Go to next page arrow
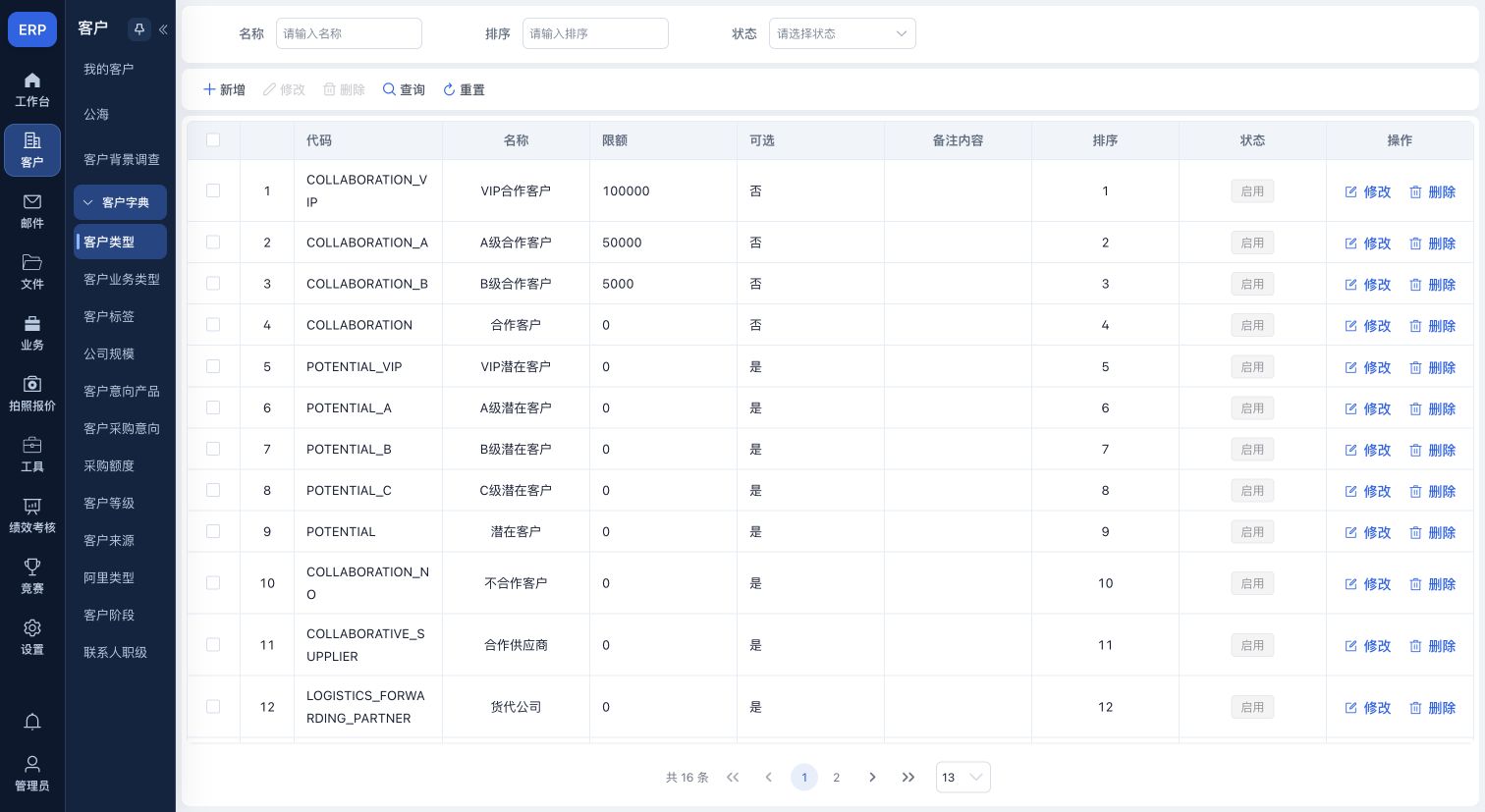Screen dimensions: 1485x812 pyautogui.click(x=872, y=778)
